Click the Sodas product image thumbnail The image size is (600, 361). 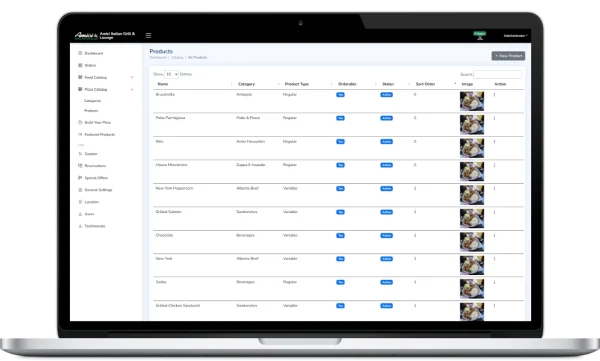click(472, 289)
